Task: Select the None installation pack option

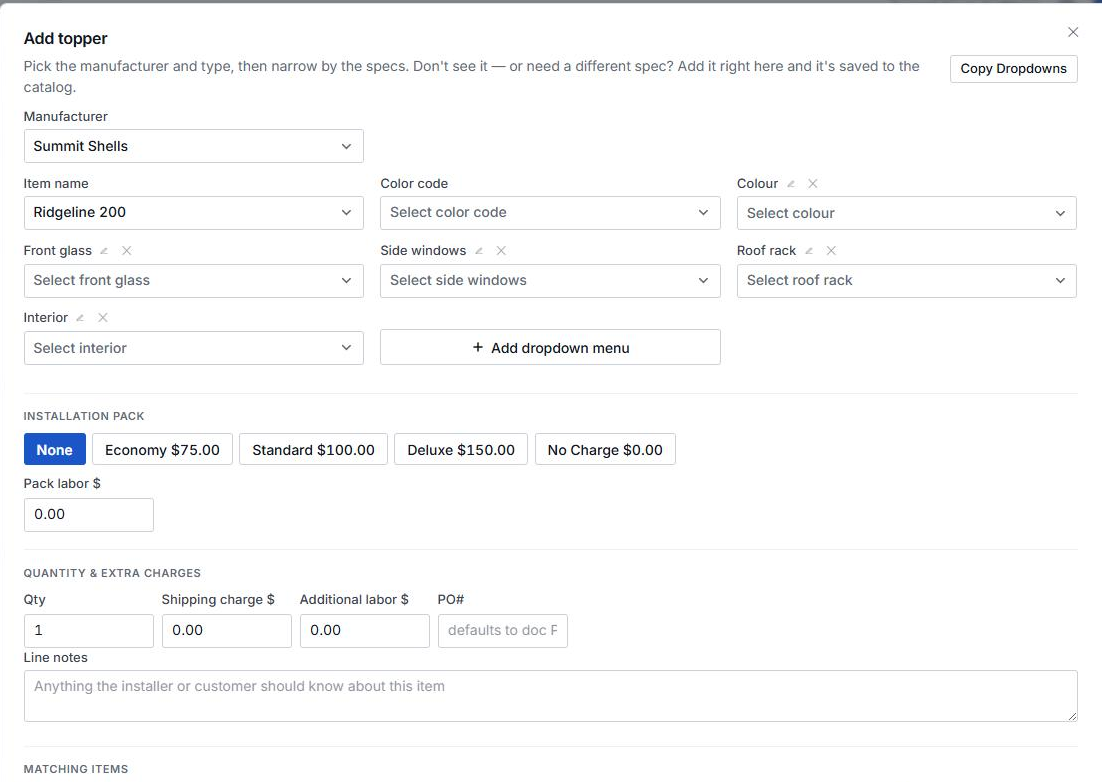Action: (55, 450)
